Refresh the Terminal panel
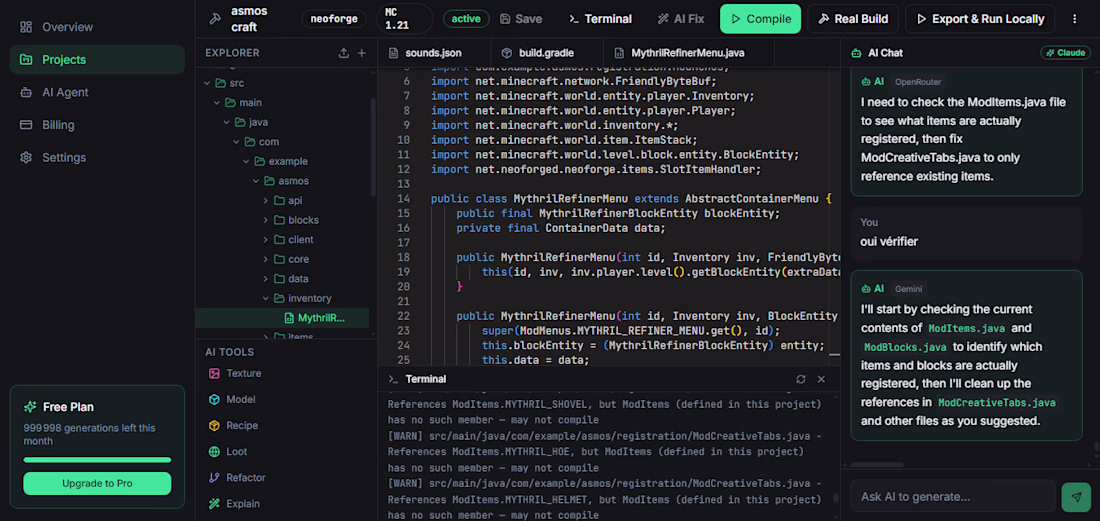The width and height of the screenshot is (1100, 521). pos(800,379)
